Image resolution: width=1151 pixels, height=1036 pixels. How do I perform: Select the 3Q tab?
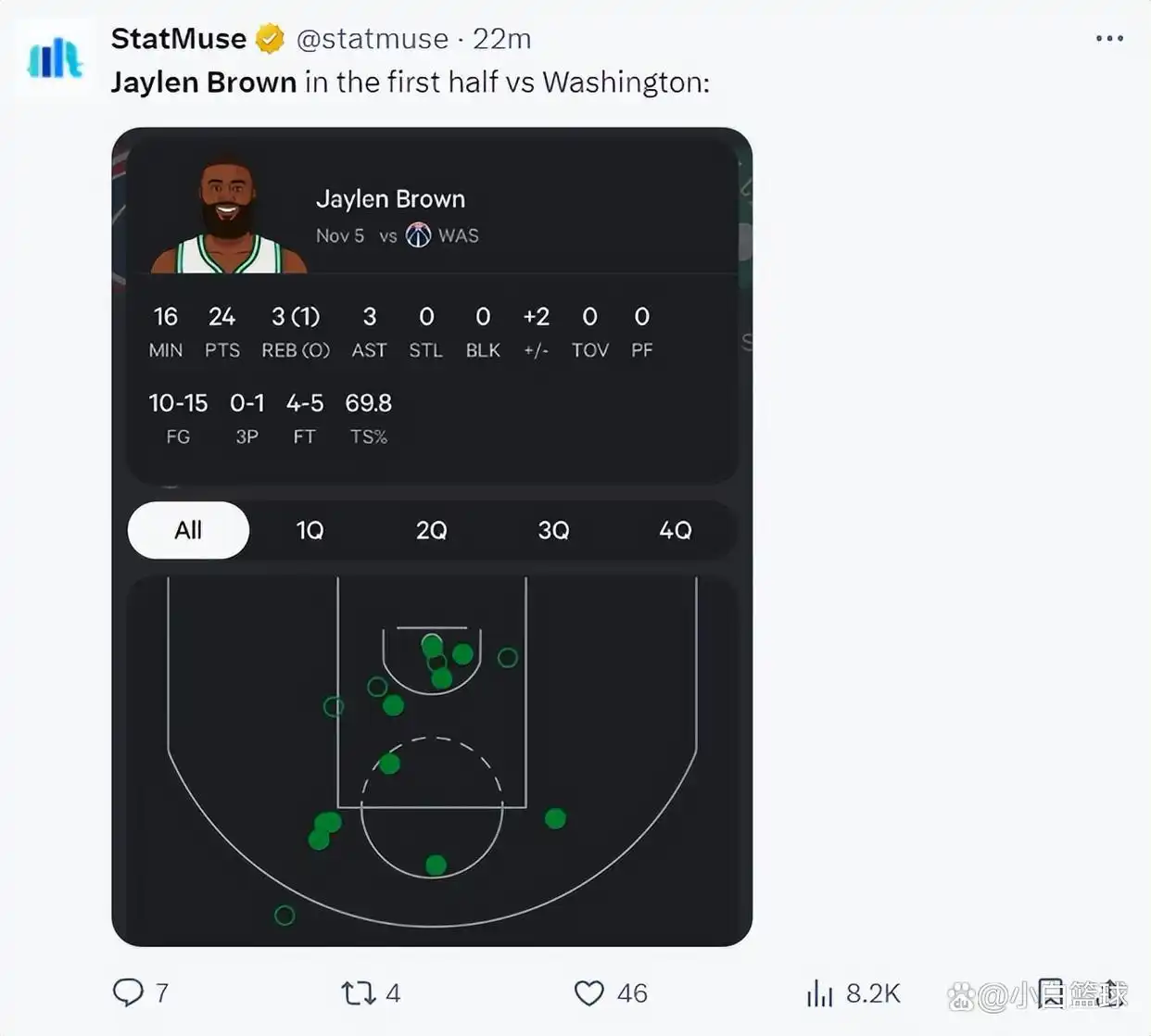553,530
